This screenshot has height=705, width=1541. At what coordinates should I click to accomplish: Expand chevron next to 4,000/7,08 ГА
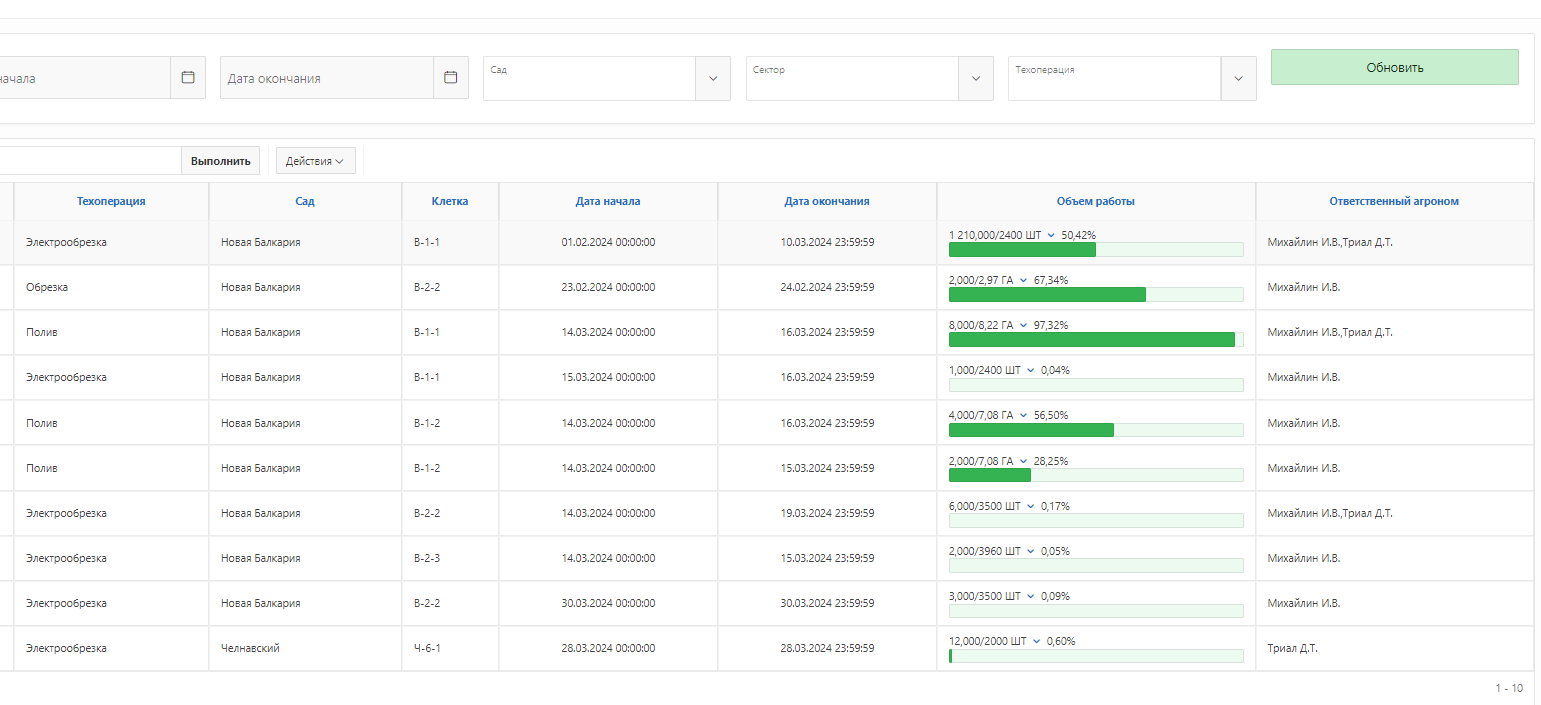[x=1023, y=415]
